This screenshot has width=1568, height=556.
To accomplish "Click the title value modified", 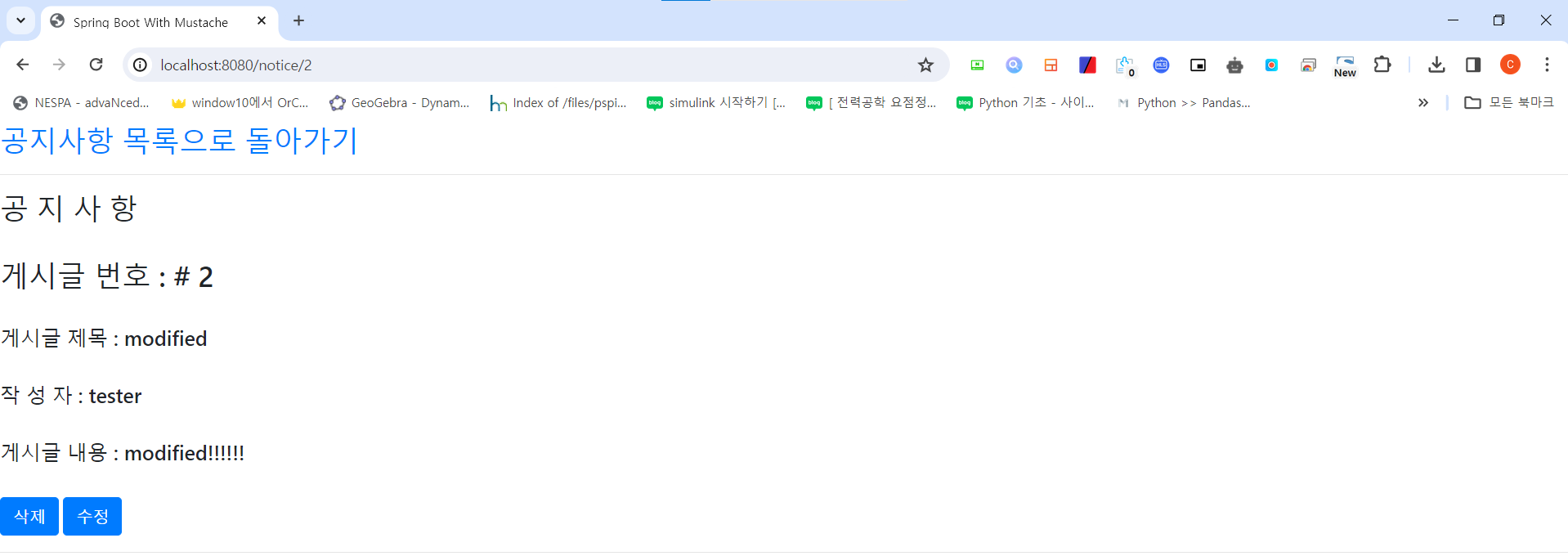I will tap(166, 339).
